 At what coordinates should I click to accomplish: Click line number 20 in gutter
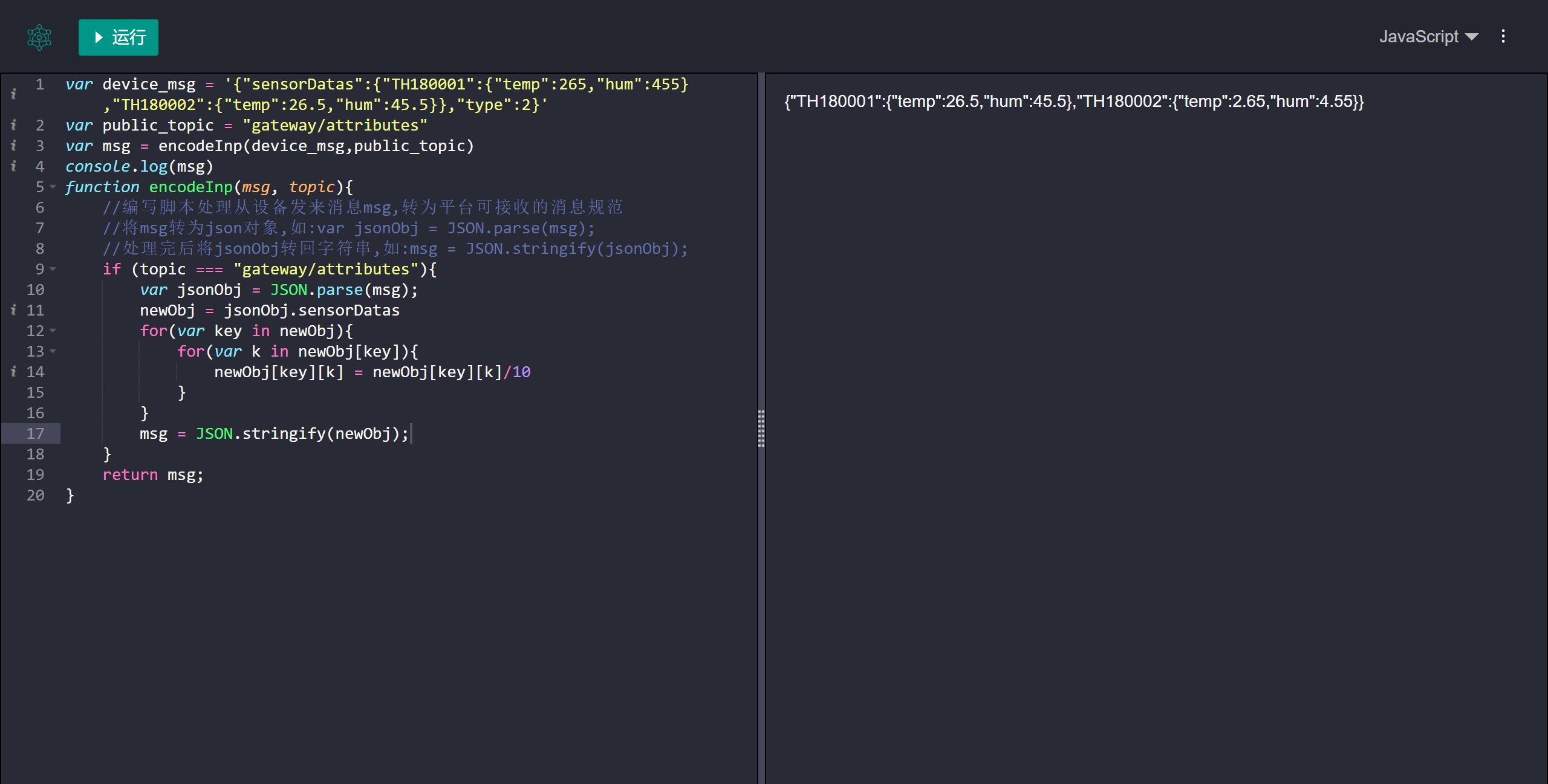click(35, 495)
